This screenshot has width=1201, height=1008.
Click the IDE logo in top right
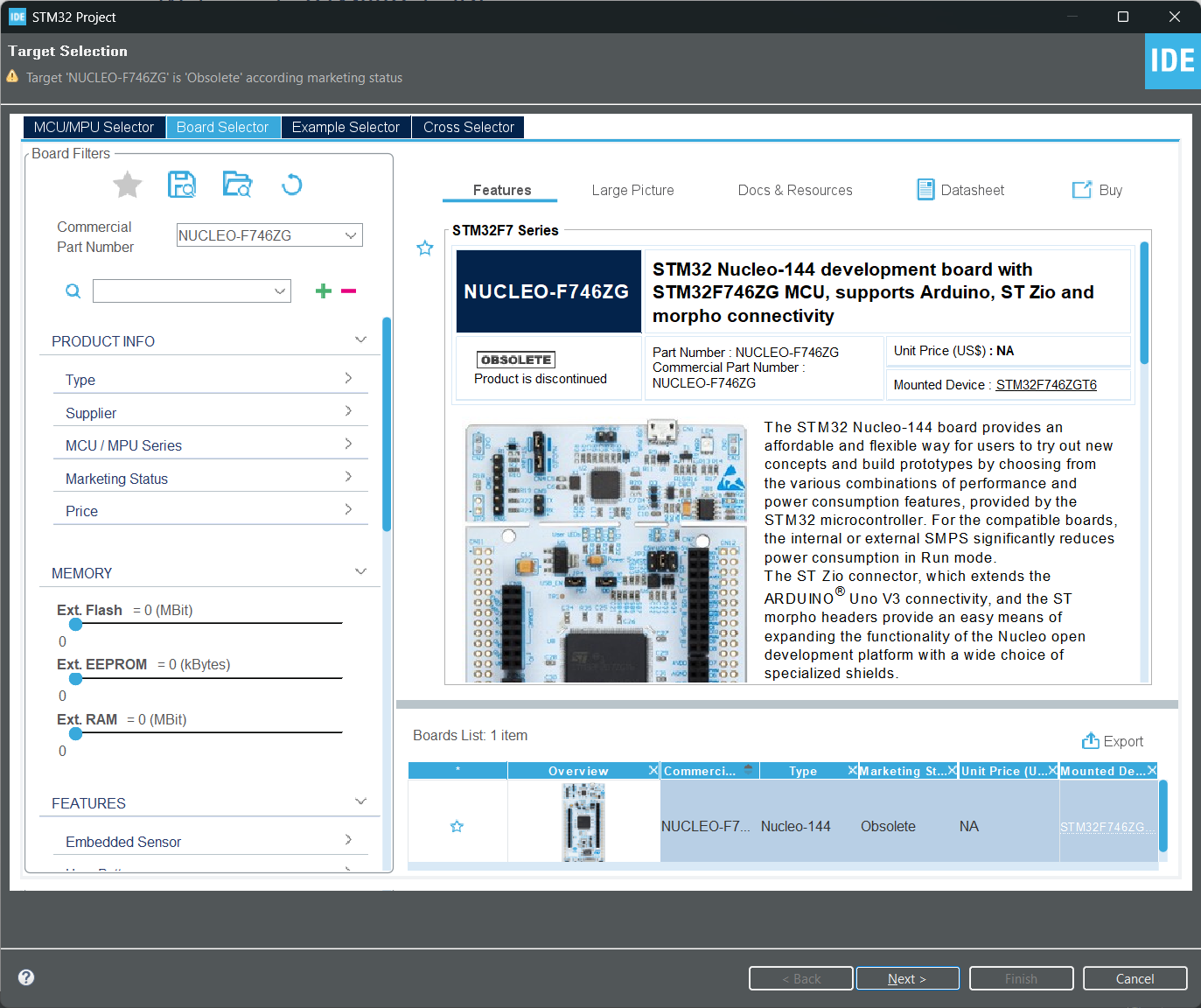click(x=1173, y=60)
